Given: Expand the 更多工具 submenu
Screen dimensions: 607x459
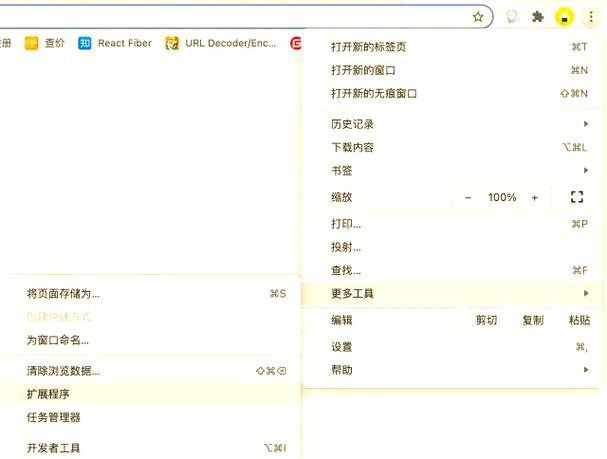Looking at the screenshot, I should (x=452, y=294).
